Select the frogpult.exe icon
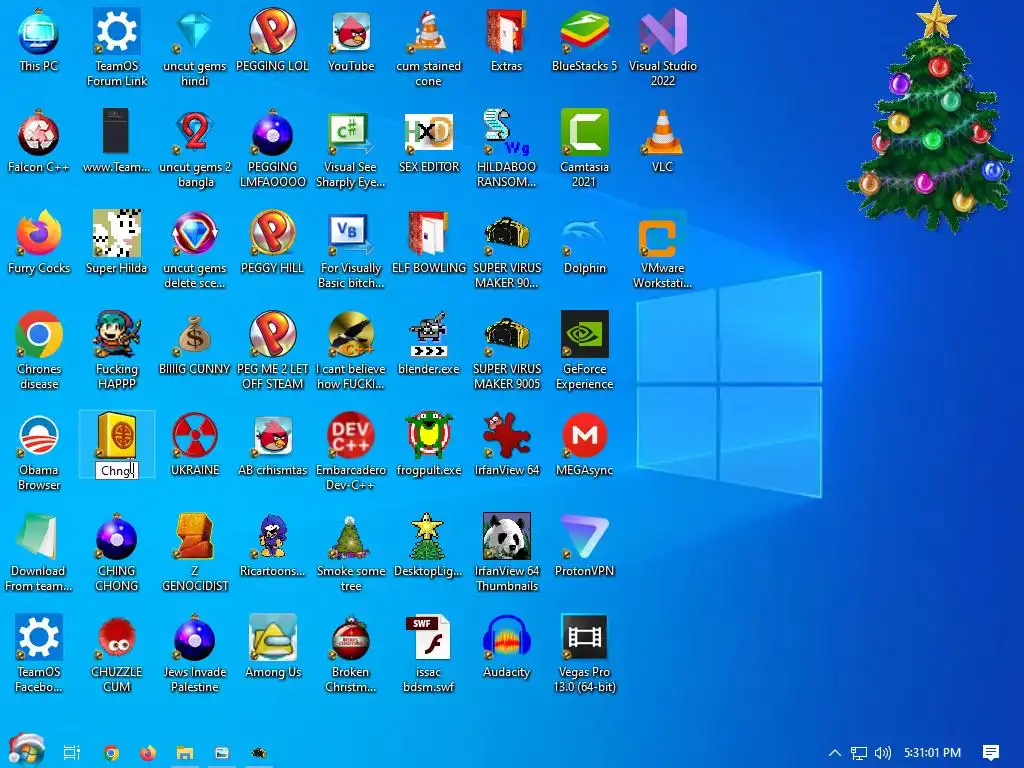This screenshot has height=768, width=1024. [x=428, y=445]
